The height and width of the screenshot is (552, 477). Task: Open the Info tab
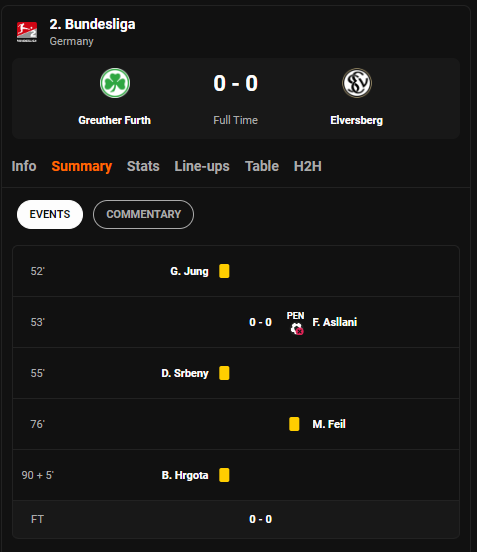(24, 166)
